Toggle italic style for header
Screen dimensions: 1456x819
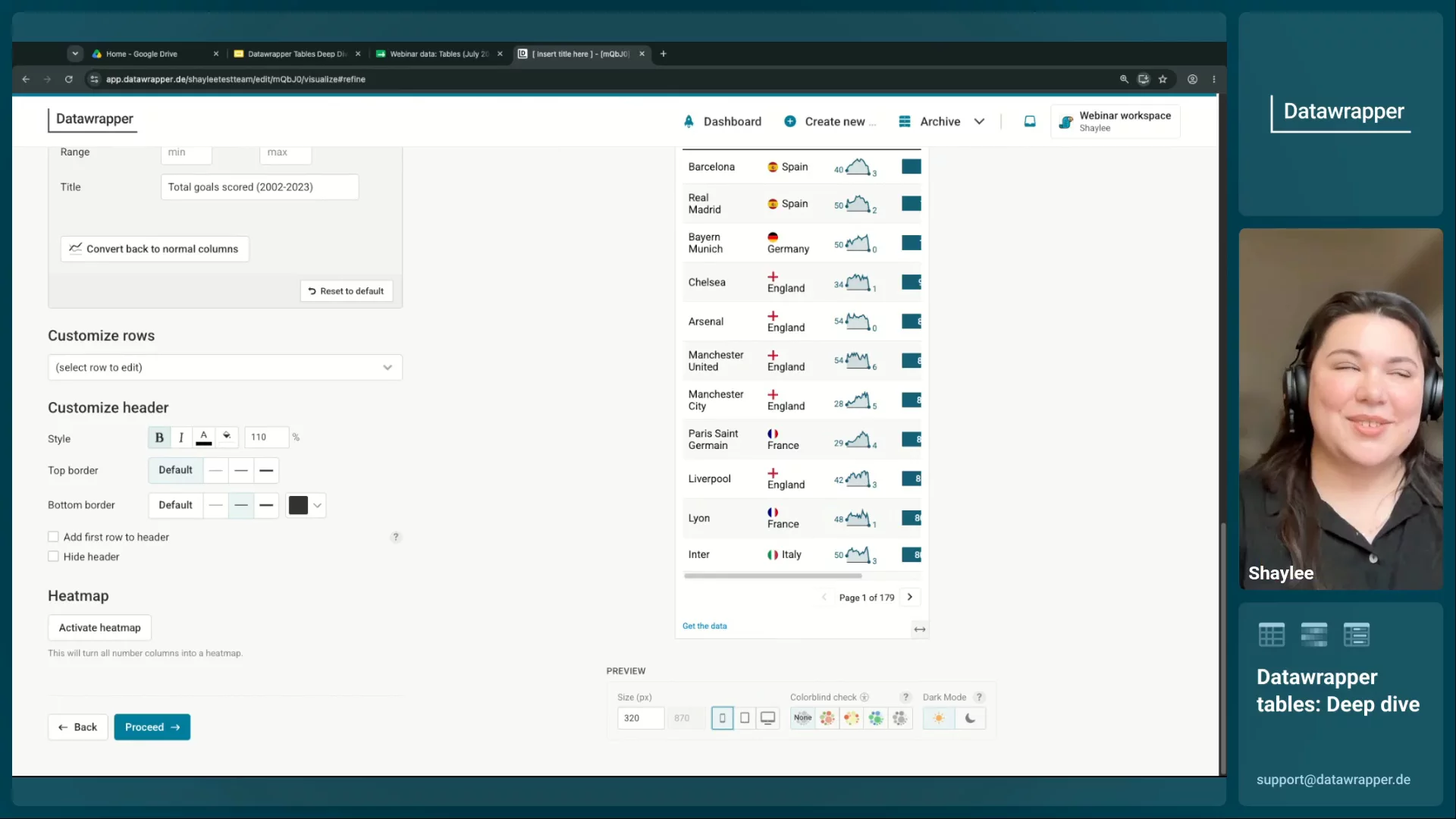pyautogui.click(x=181, y=438)
